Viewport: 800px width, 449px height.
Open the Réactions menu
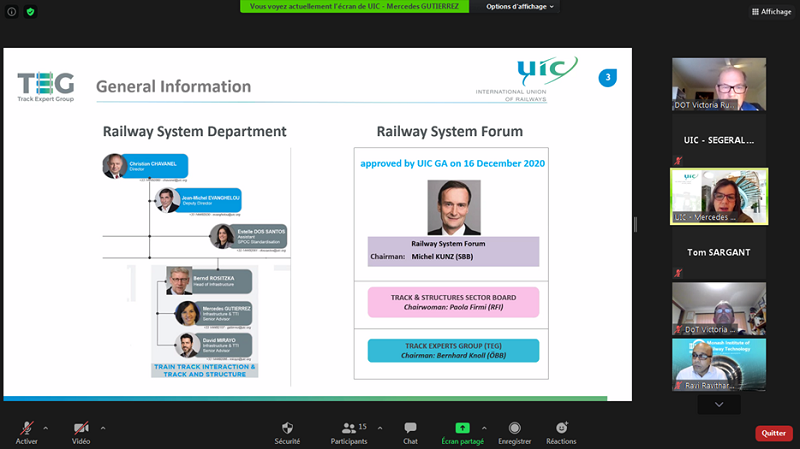[x=561, y=433]
